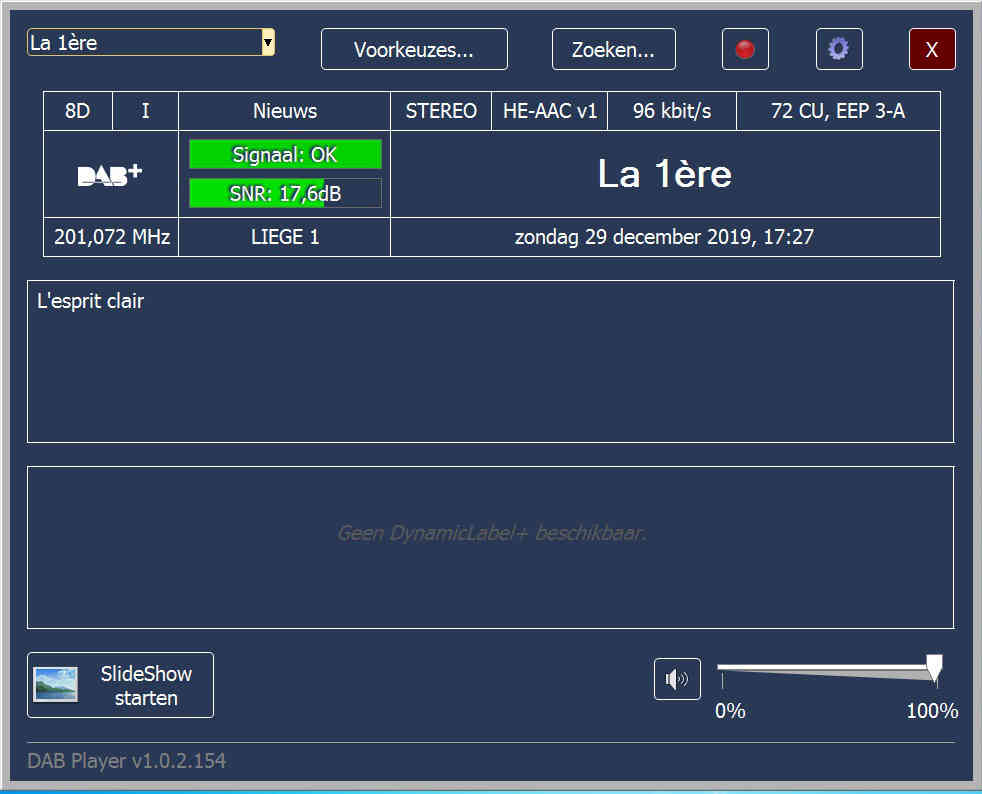Click the HE-AAC v1 codec cell

(550, 111)
